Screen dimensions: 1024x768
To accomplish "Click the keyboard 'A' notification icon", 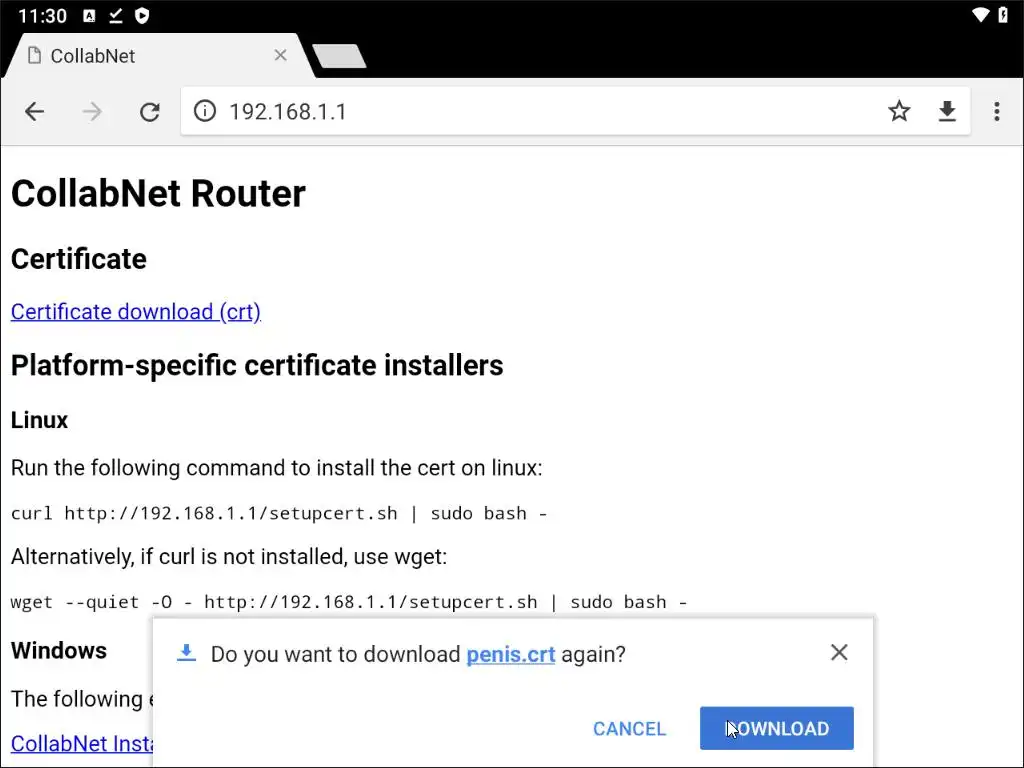I will 89,16.
